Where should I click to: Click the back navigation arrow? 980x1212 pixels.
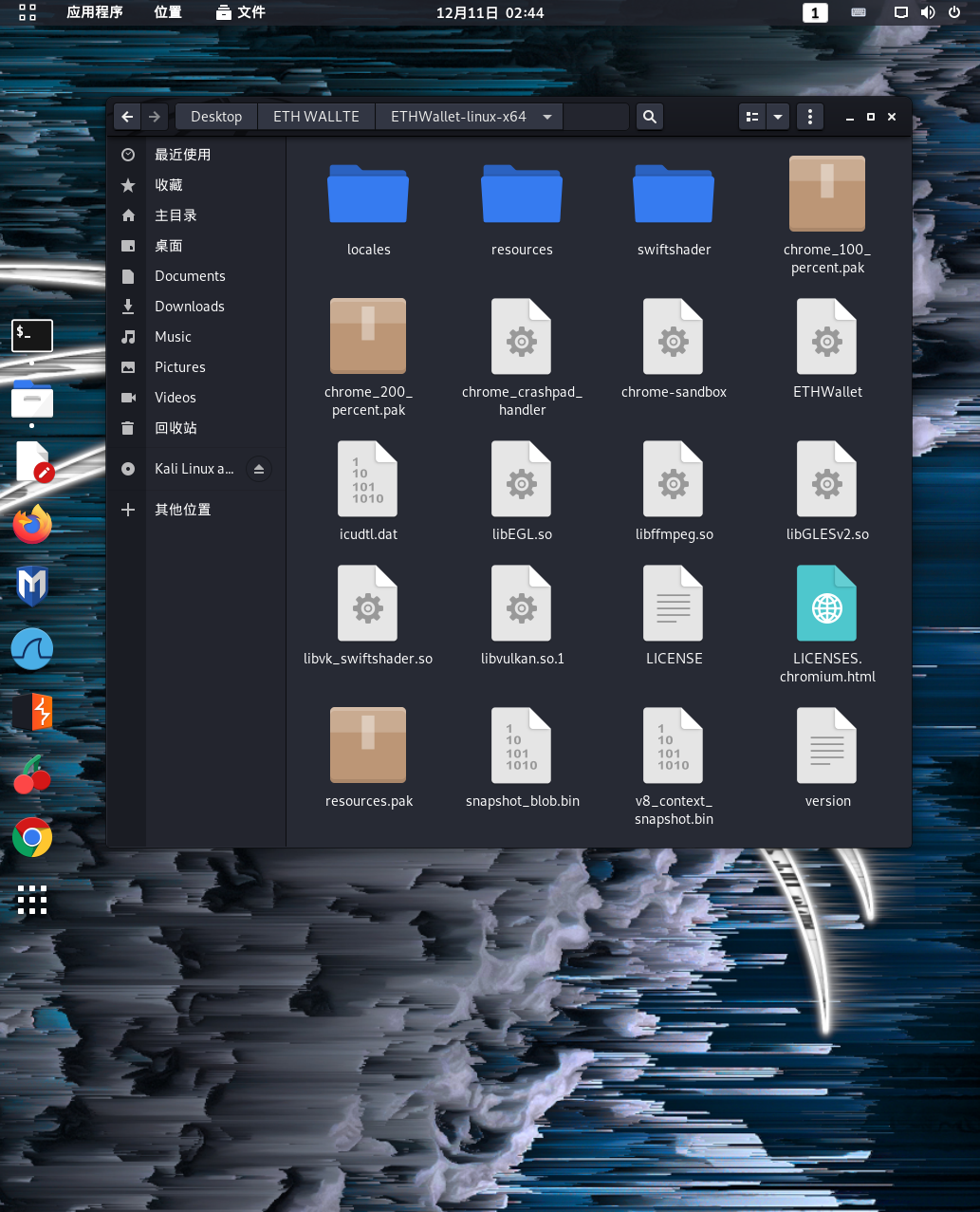(127, 117)
